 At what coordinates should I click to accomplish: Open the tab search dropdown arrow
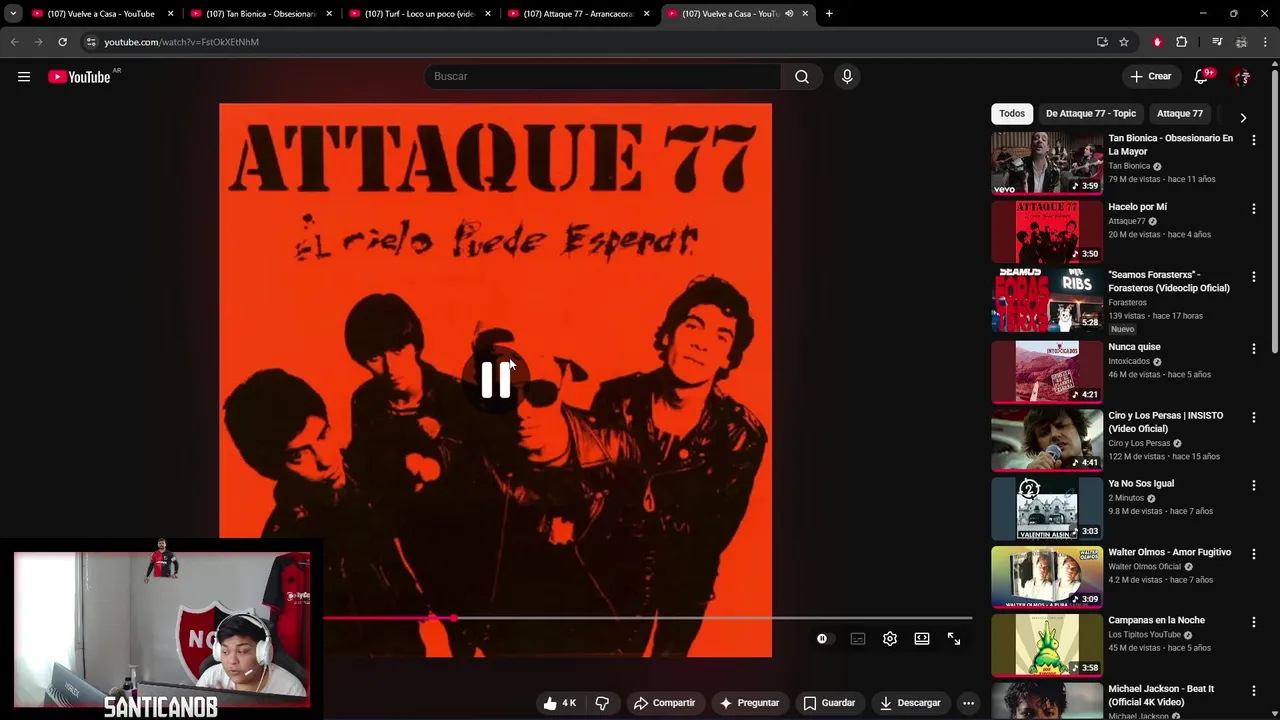pyautogui.click(x=13, y=14)
